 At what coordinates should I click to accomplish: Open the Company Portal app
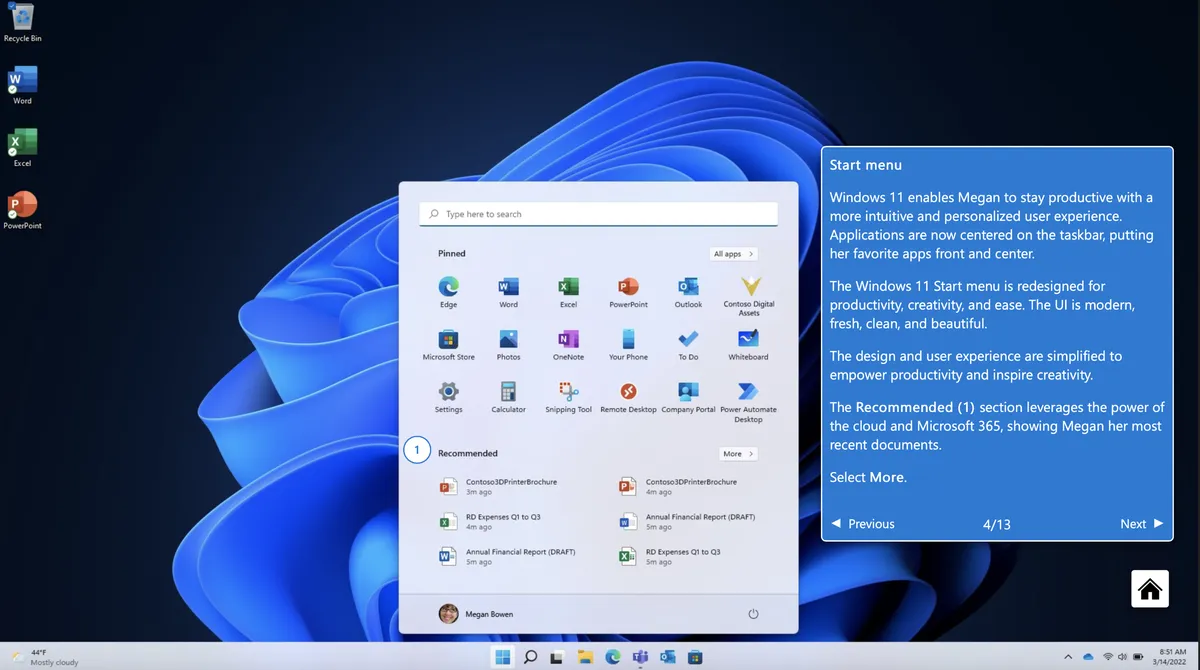pos(688,397)
